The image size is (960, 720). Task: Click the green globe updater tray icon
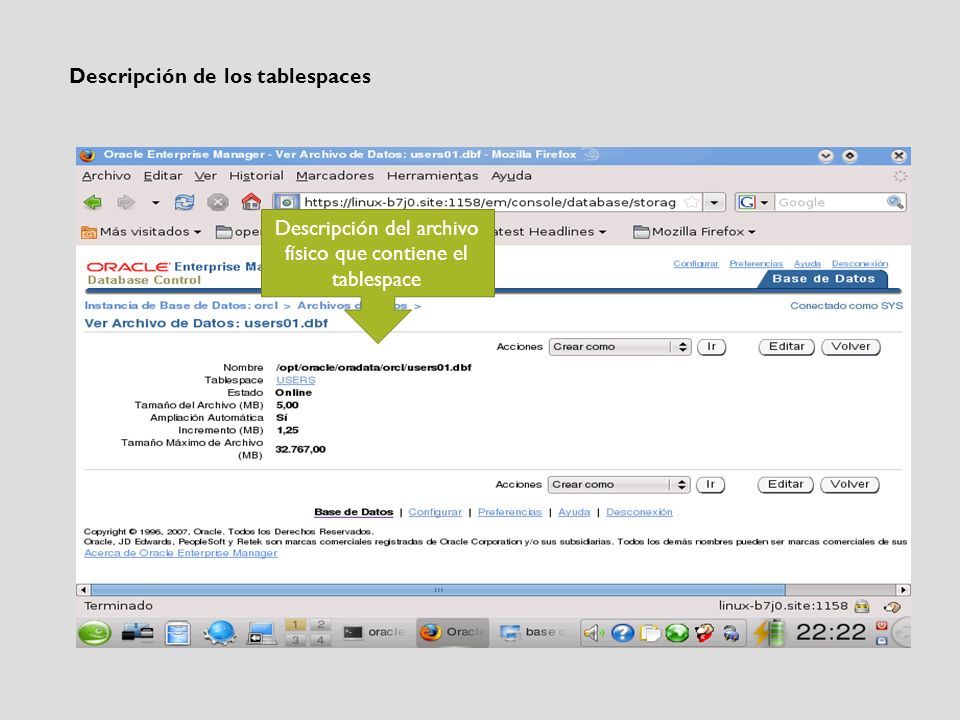(677, 633)
